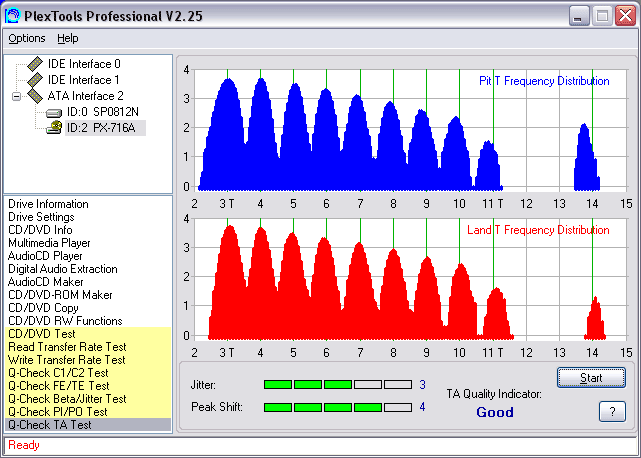Screen dimensions: 641x458
Task: Click the red Land T histogram chart
Action: tap(410, 279)
